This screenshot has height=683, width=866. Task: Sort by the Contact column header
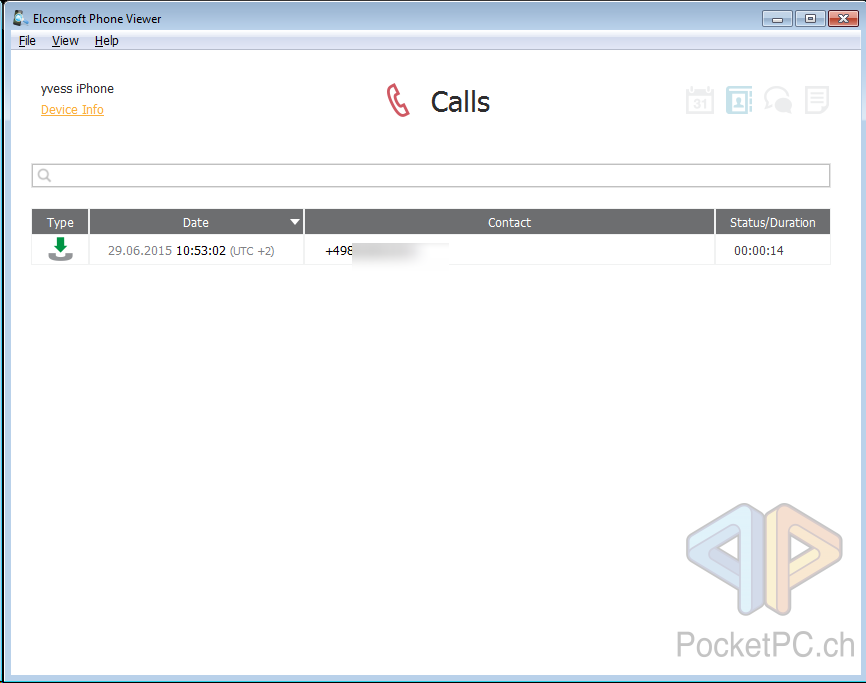pyautogui.click(x=509, y=222)
